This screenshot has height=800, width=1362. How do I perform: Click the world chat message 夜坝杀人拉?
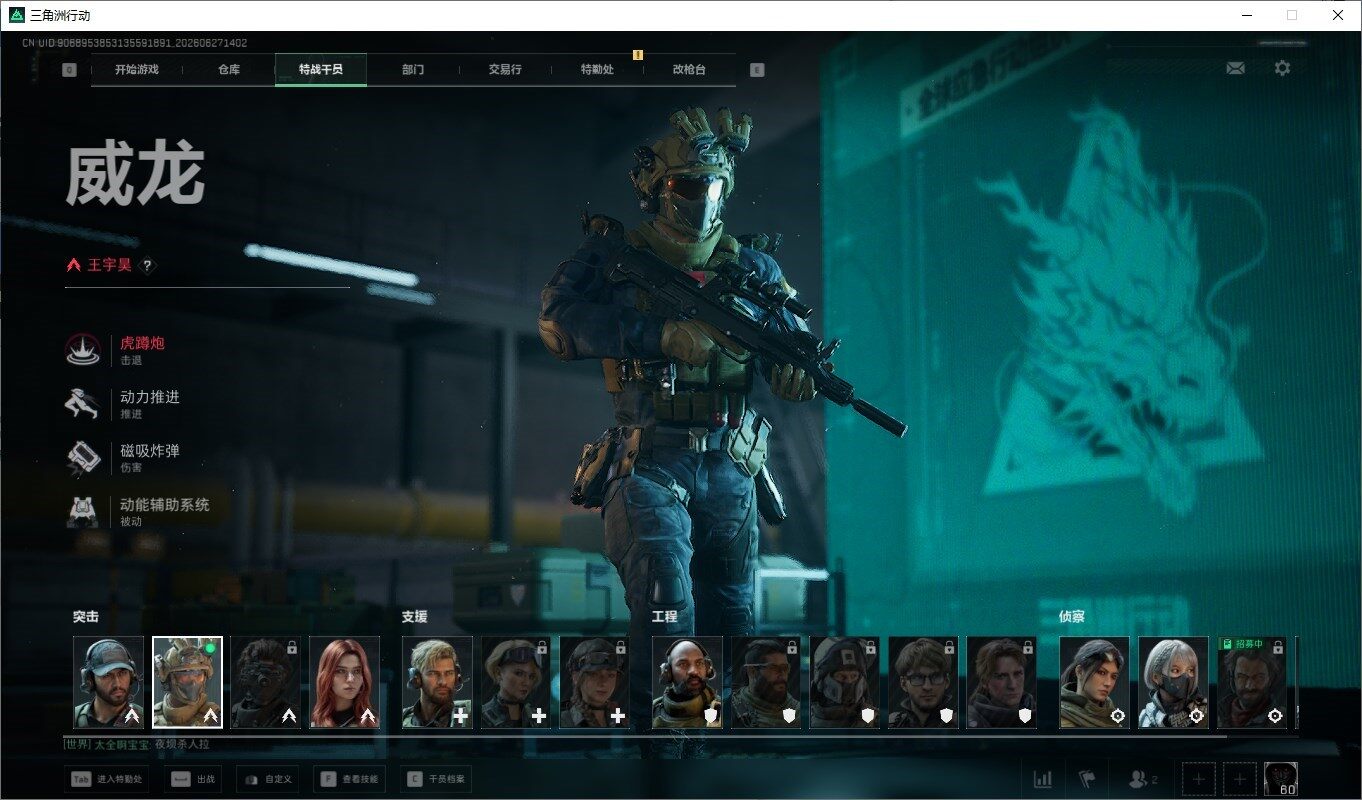(182, 745)
